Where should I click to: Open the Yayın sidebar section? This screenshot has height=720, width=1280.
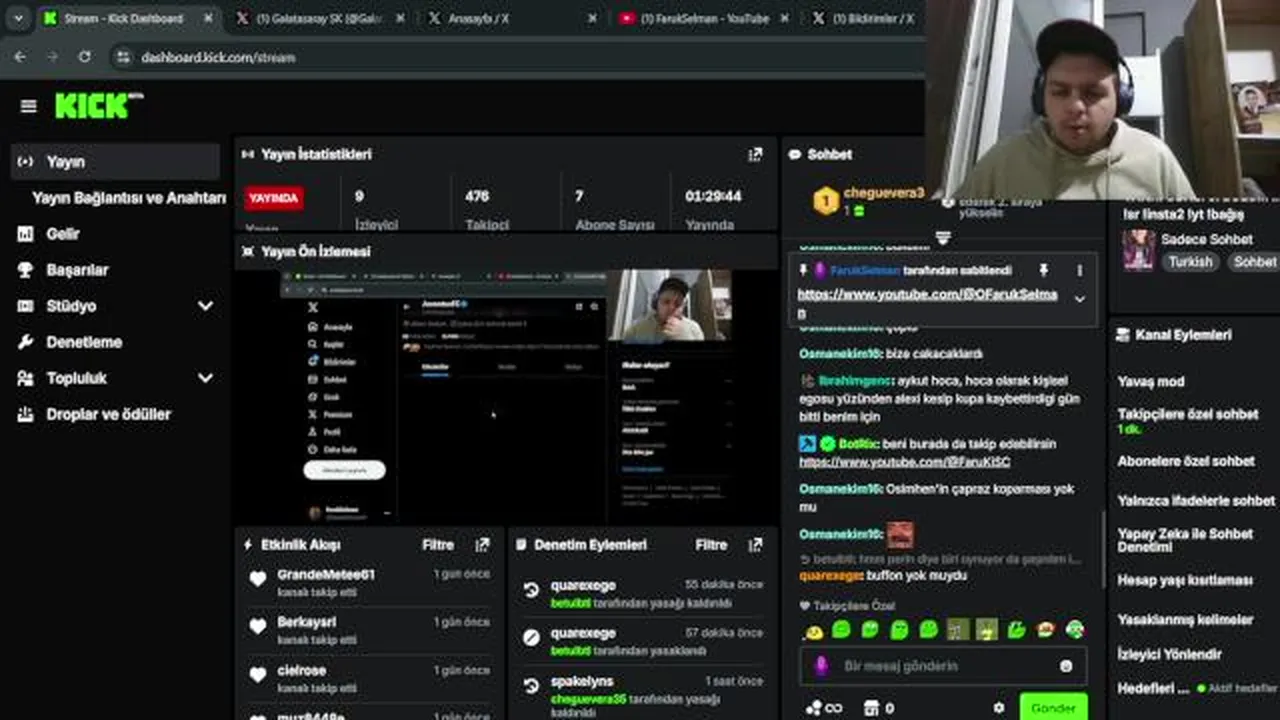point(115,161)
